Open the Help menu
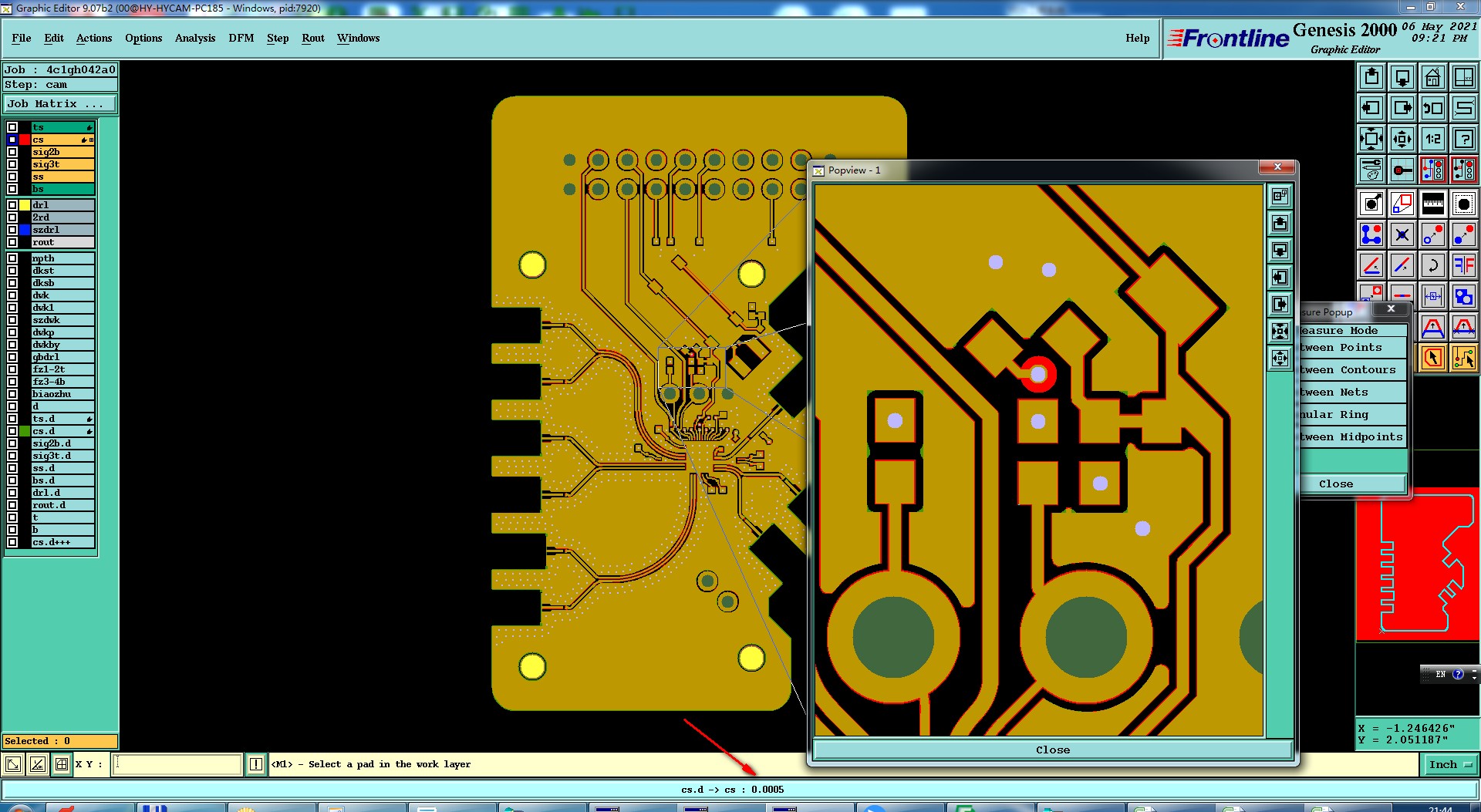 [x=1138, y=38]
